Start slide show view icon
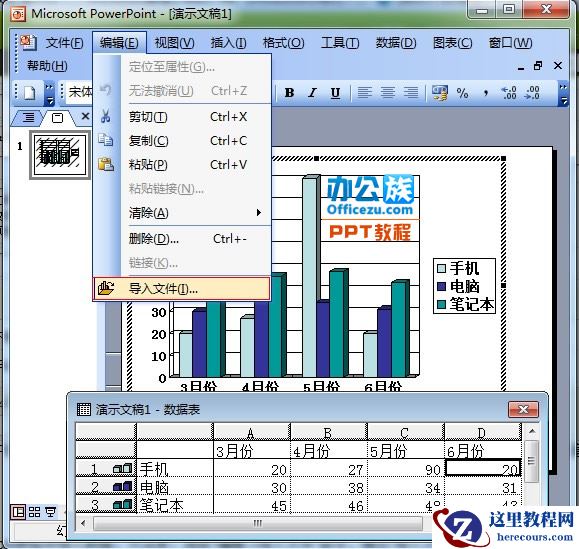The image size is (579, 549). click(51, 512)
